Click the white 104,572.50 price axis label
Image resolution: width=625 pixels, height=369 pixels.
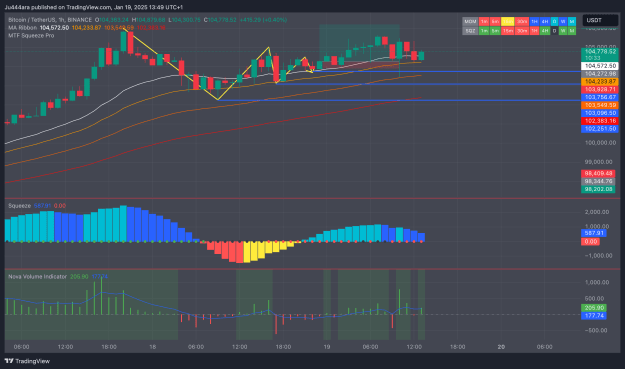tap(600, 66)
